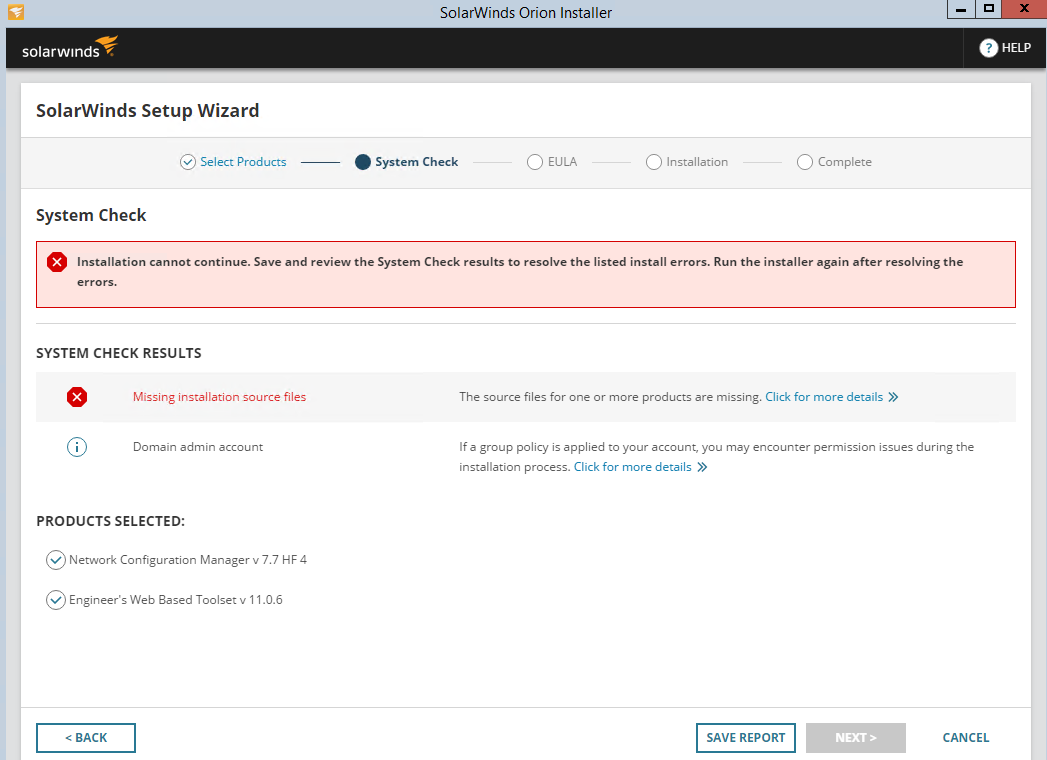The image size is (1047, 760).
Task: Toggle the Network Configuration Manager checkmark
Action: point(56,560)
